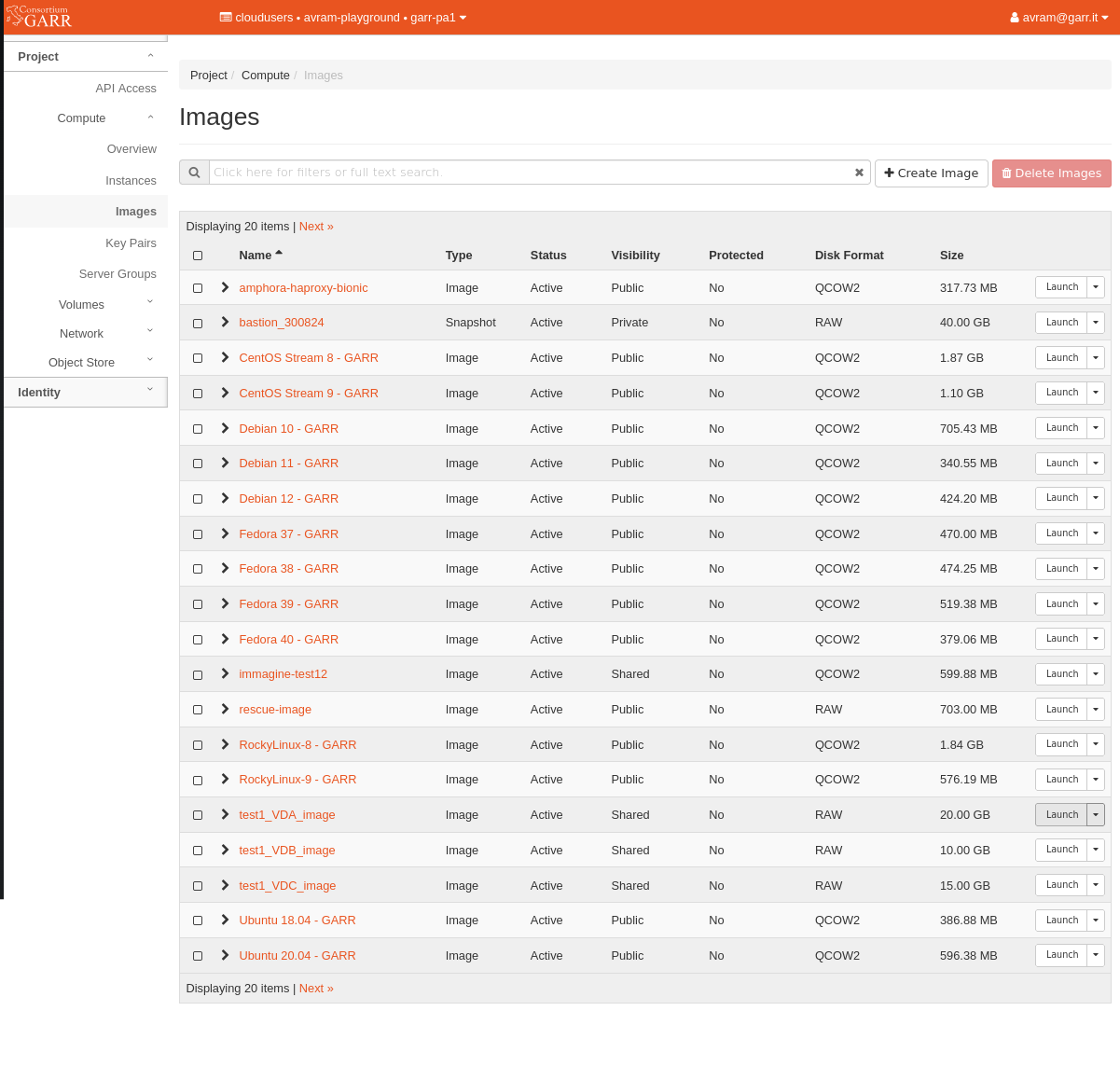The width and height of the screenshot is (1120, 1080).
Task: Click the Project breadcrumb
Action: (209, 76)
